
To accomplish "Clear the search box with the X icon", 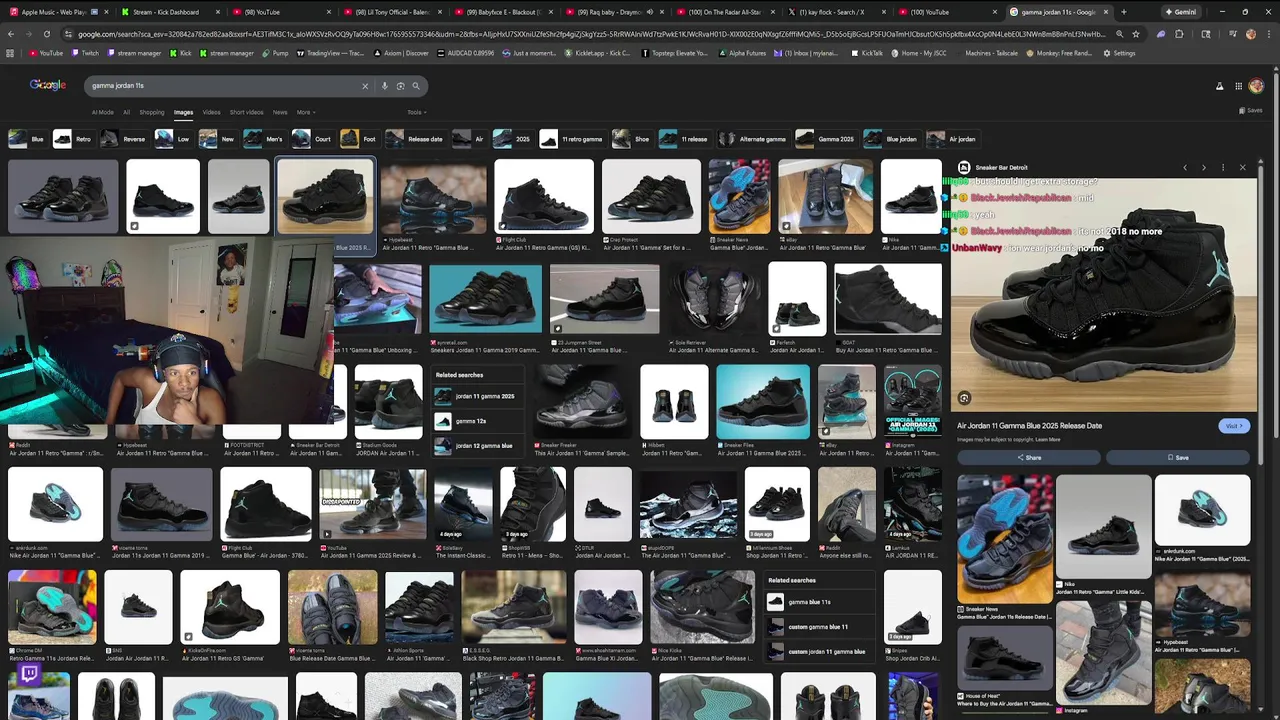I will coord(365,86).
